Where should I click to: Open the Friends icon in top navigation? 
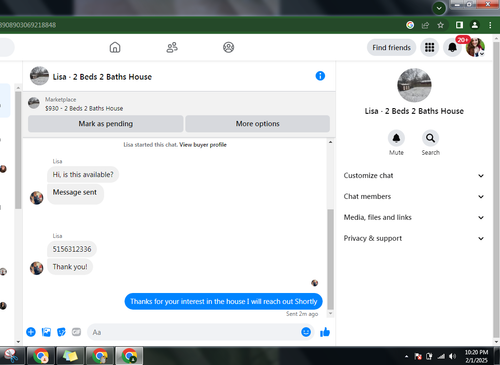click(172, 47)
